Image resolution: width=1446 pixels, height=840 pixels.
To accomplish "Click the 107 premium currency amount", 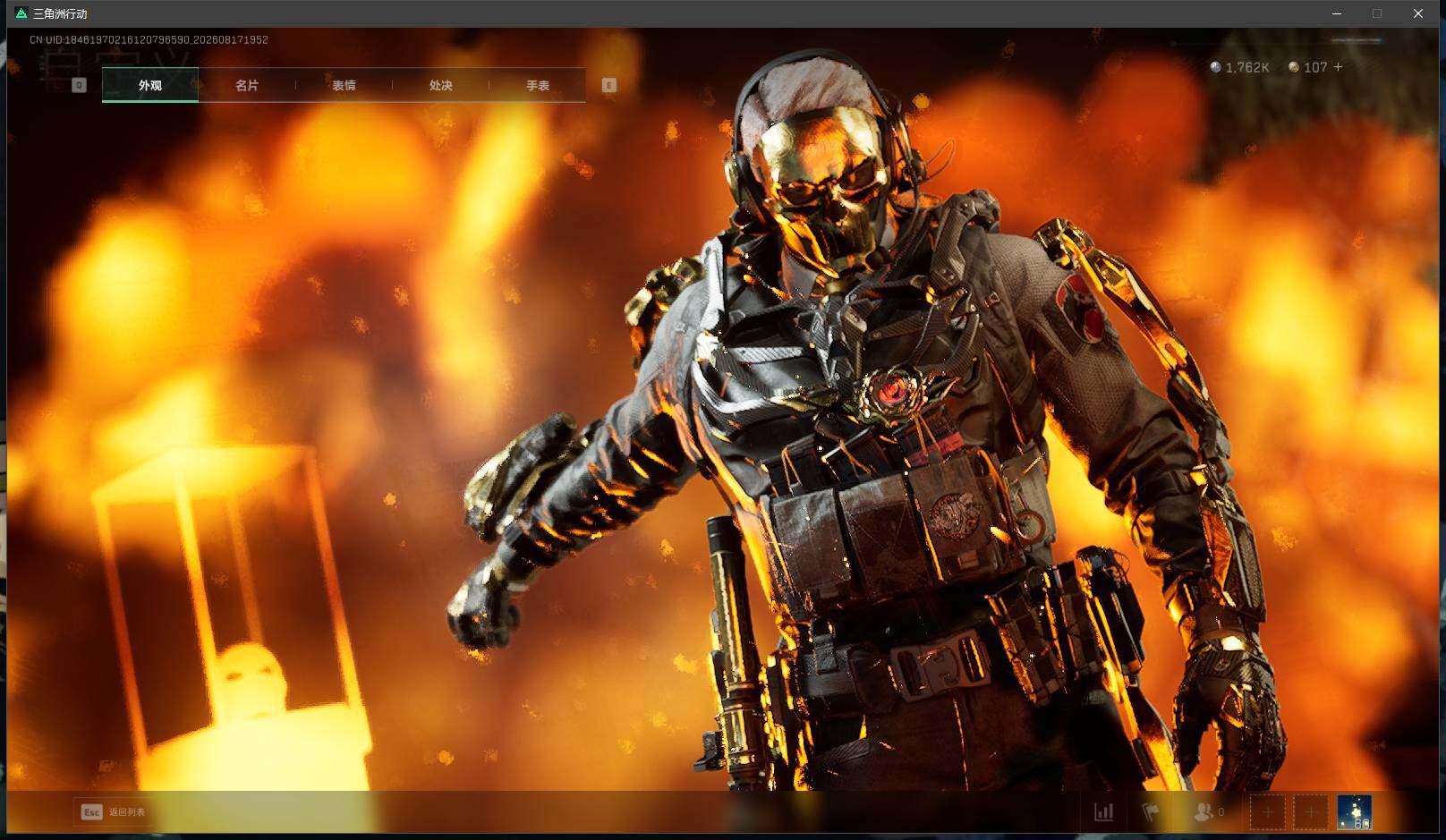I will tap(1315, 67).
